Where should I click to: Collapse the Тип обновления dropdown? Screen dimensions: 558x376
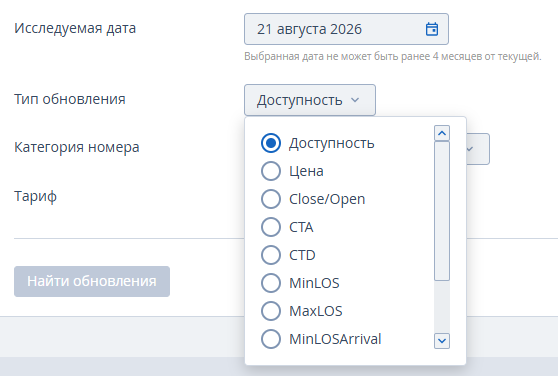[310, 100]
